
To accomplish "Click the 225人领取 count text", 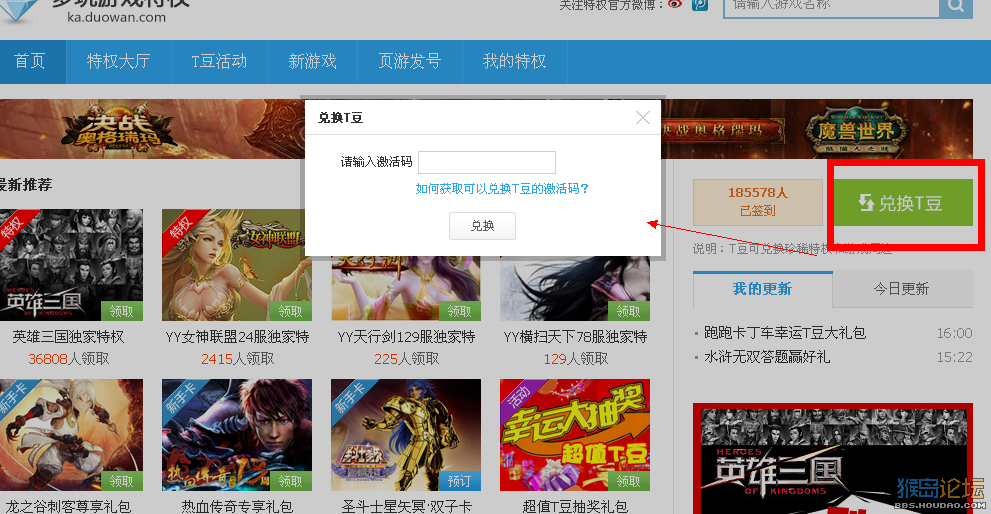I will (x=406, y=359).
